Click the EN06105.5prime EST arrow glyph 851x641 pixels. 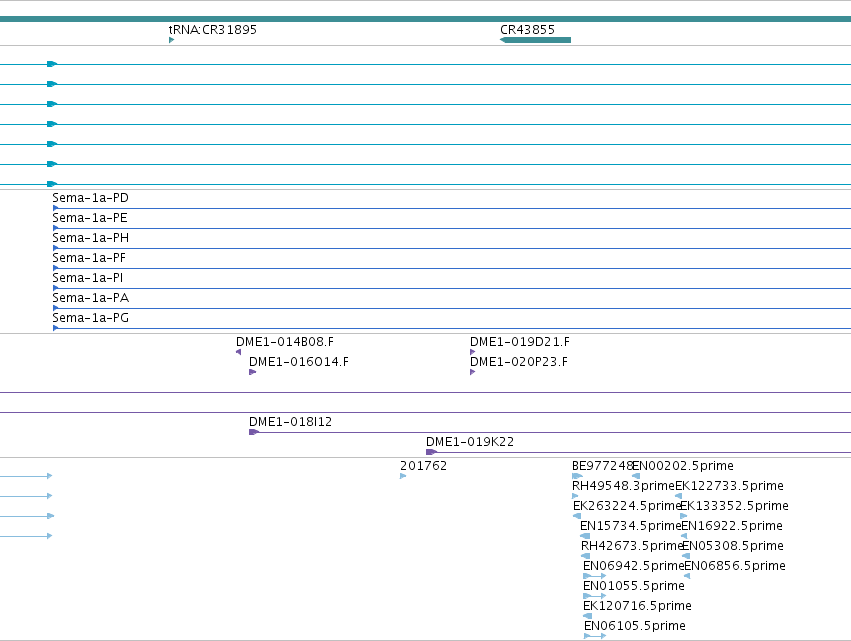[x=595, y=636]
